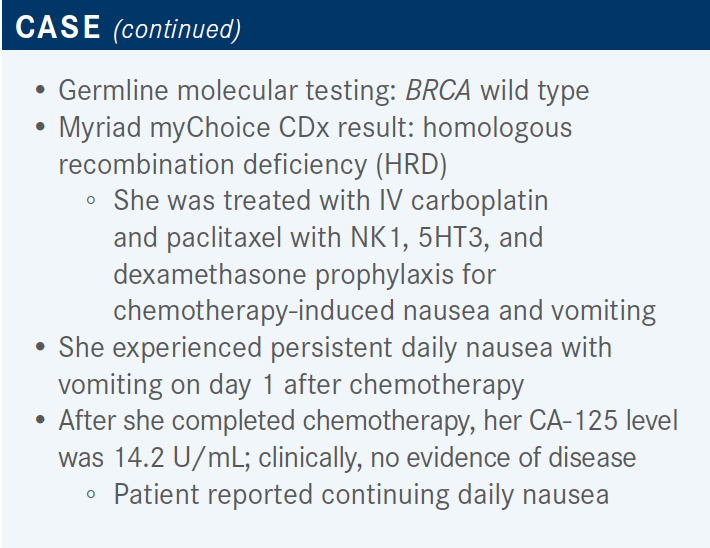Viewport: 710px width, 548px height.
Task: Click the CASE header title
Action: [59, 27]
